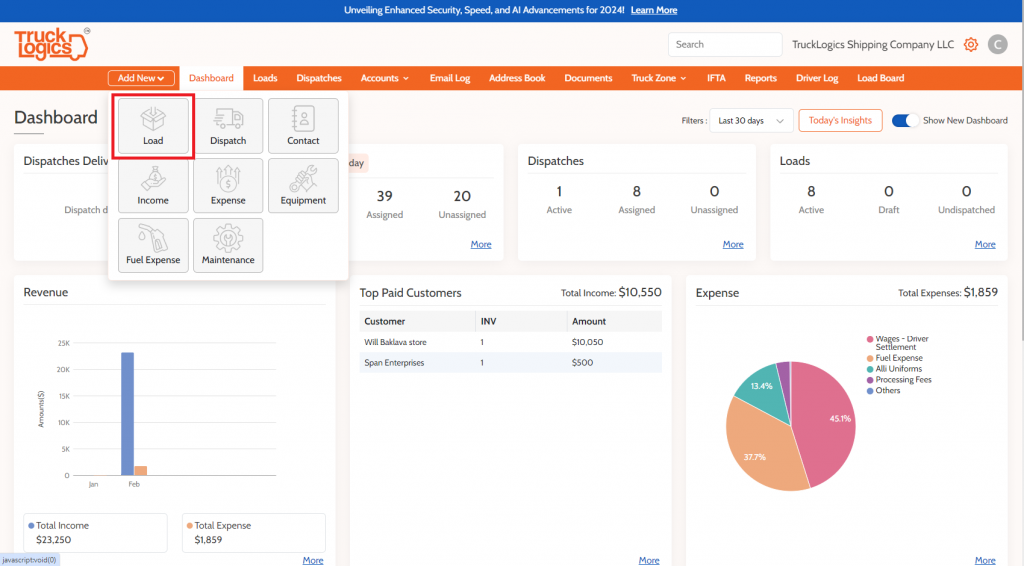Image resolution: width=1024 pixels, height=566 pixels.
Task: Click the purple Processing Fees legend dot
Action: [870, 380]
